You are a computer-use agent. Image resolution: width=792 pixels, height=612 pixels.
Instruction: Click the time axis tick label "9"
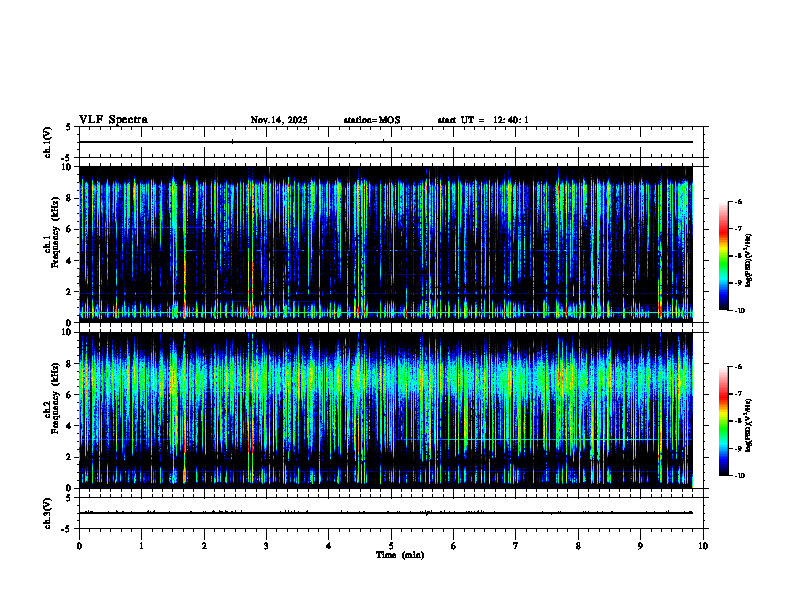tap(640, 546)
